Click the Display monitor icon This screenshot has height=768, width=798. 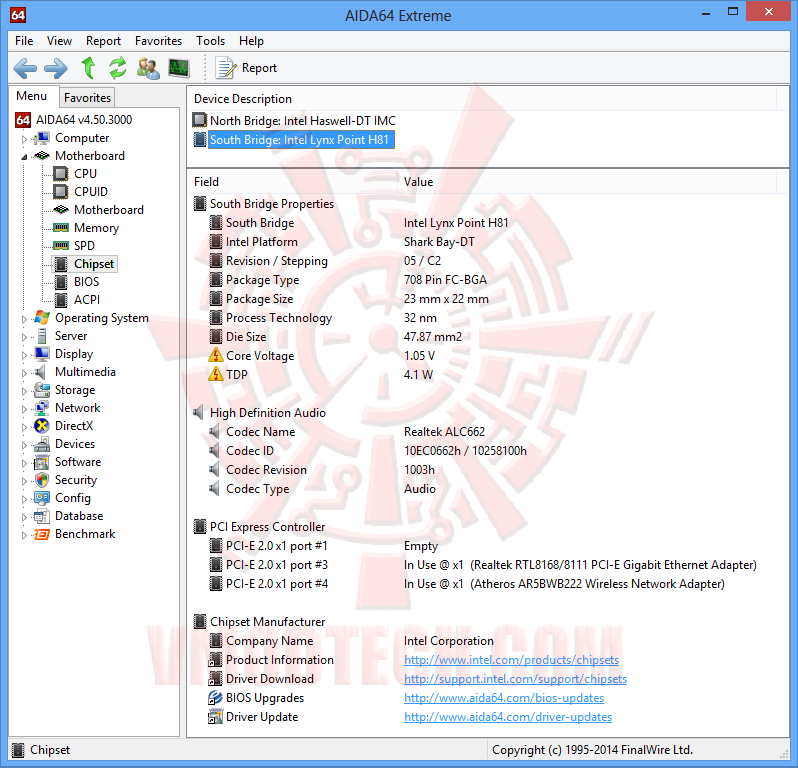(42, 354)
